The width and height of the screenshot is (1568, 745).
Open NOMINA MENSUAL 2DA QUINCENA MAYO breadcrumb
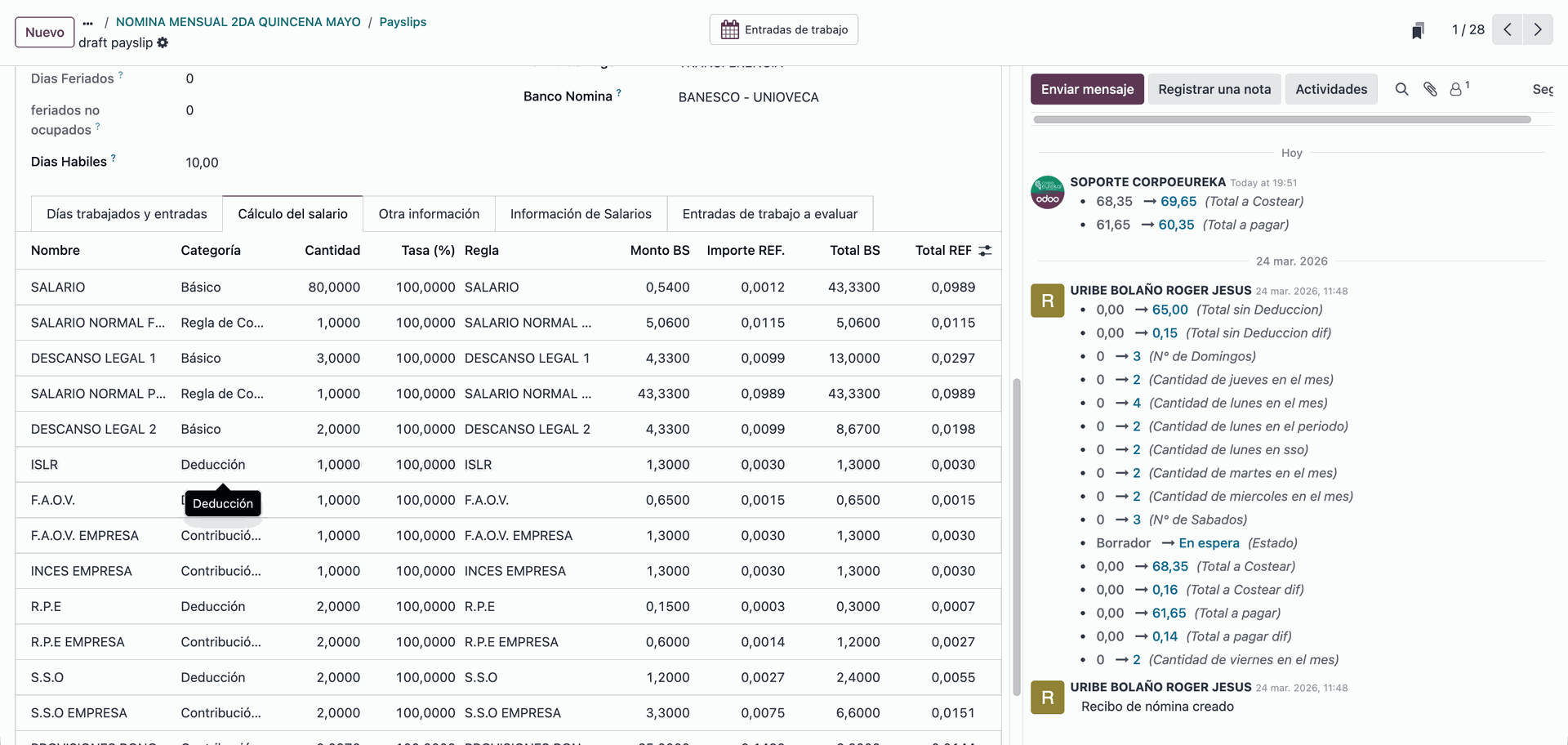(x=238, y=22)
